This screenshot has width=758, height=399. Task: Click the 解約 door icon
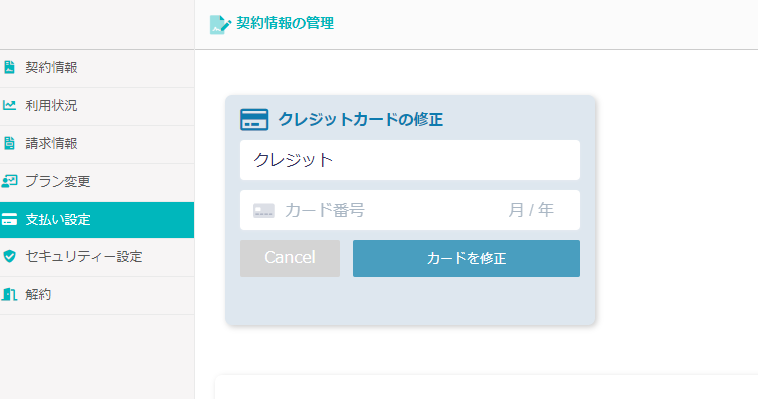(9, 295)
